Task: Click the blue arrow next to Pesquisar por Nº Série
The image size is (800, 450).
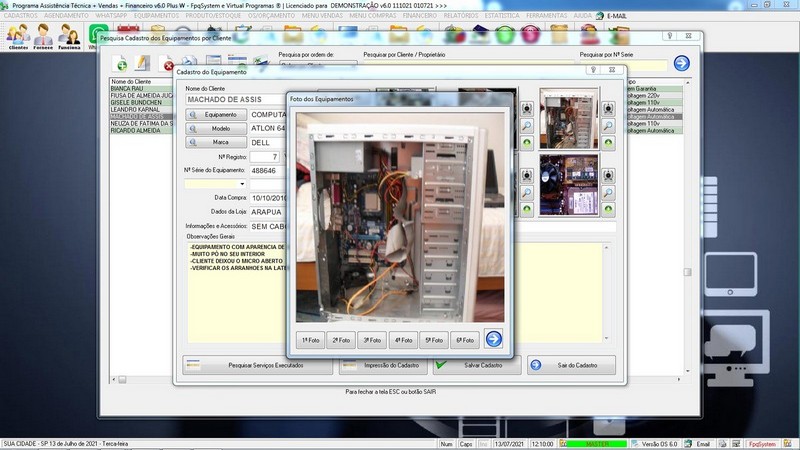Action: pos(682,63)
